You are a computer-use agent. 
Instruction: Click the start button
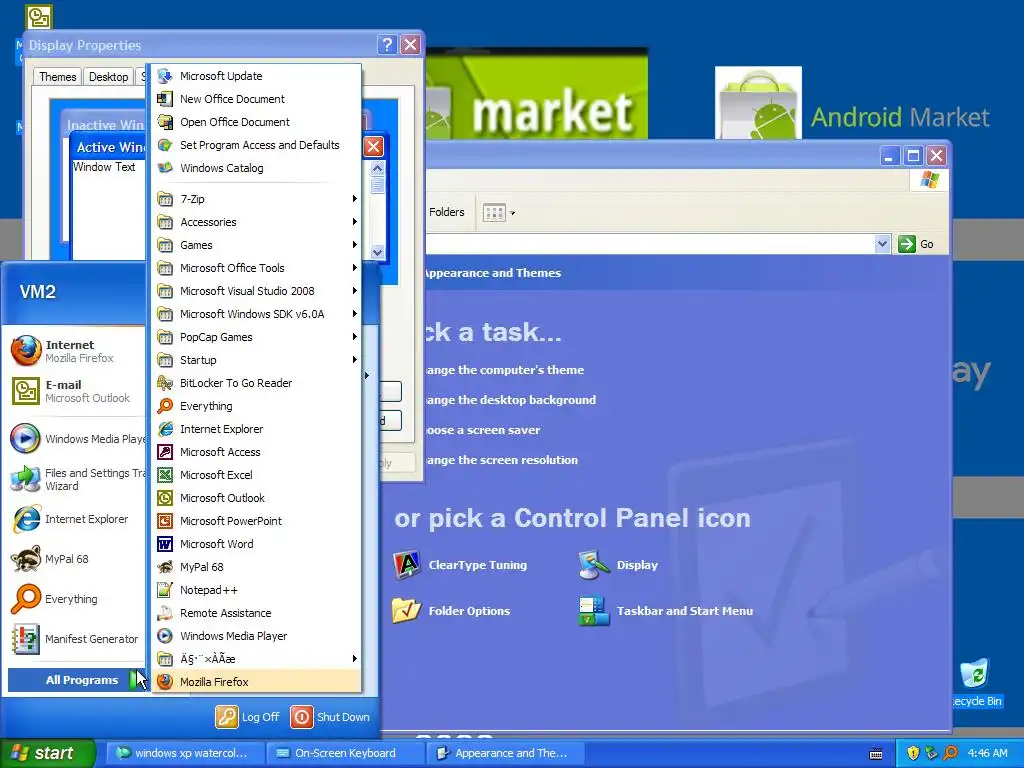pos(47,753)
